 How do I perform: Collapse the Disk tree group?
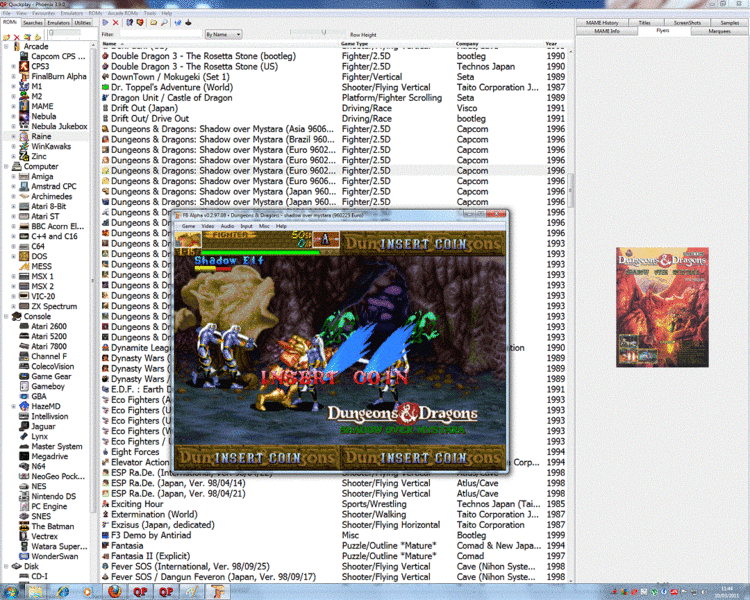[6, 567]
